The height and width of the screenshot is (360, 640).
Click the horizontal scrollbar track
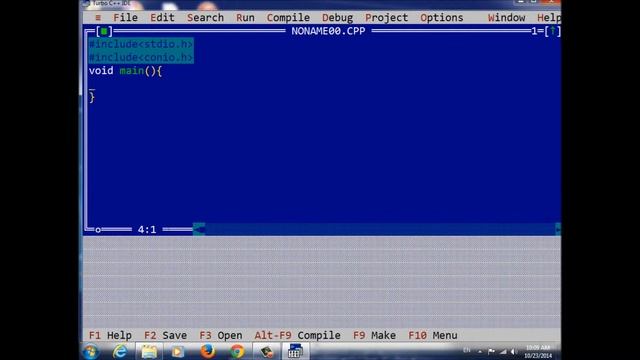(380, 229)
